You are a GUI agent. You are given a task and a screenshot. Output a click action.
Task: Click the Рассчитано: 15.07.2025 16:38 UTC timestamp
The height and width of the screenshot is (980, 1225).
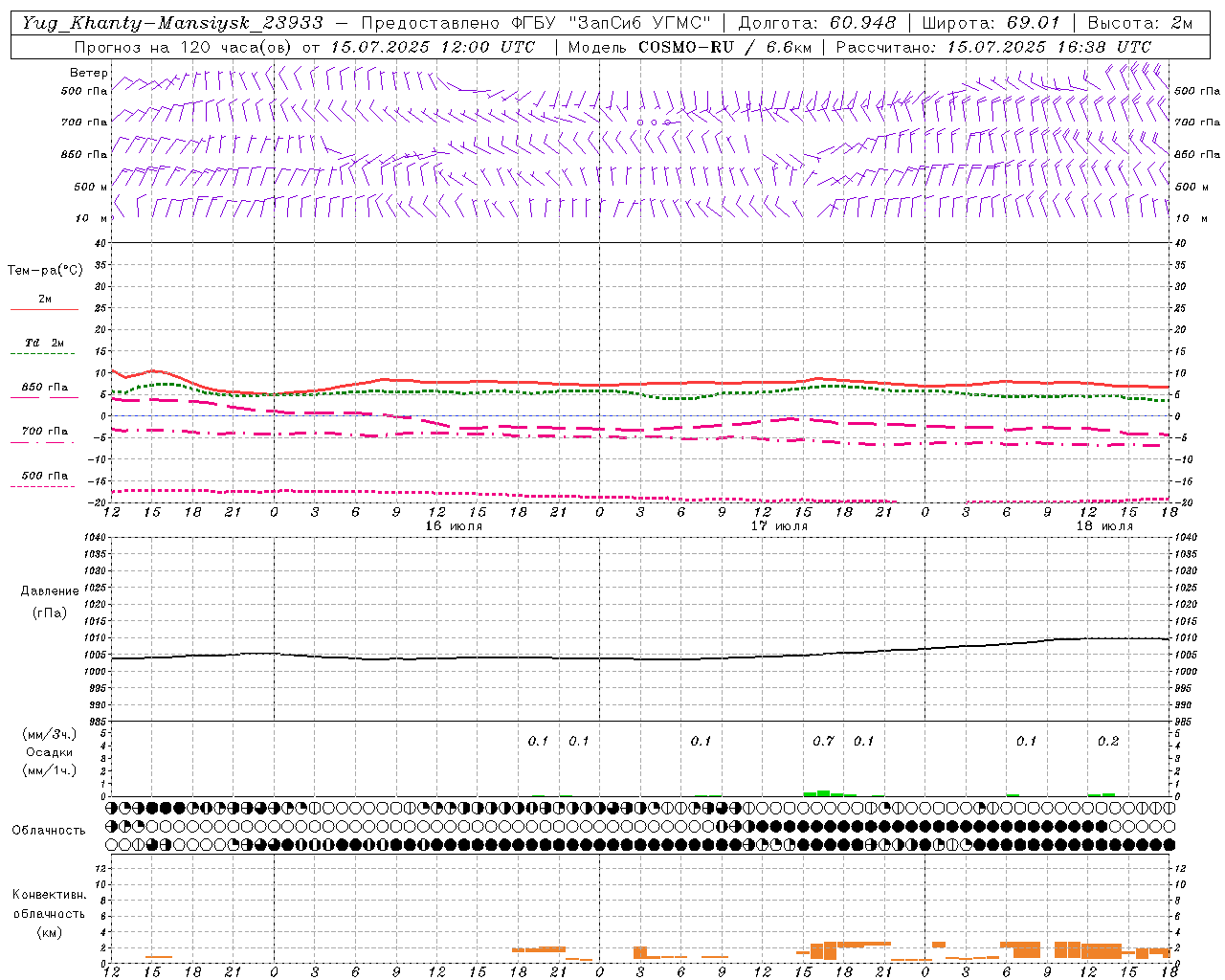tap(993, 47)
